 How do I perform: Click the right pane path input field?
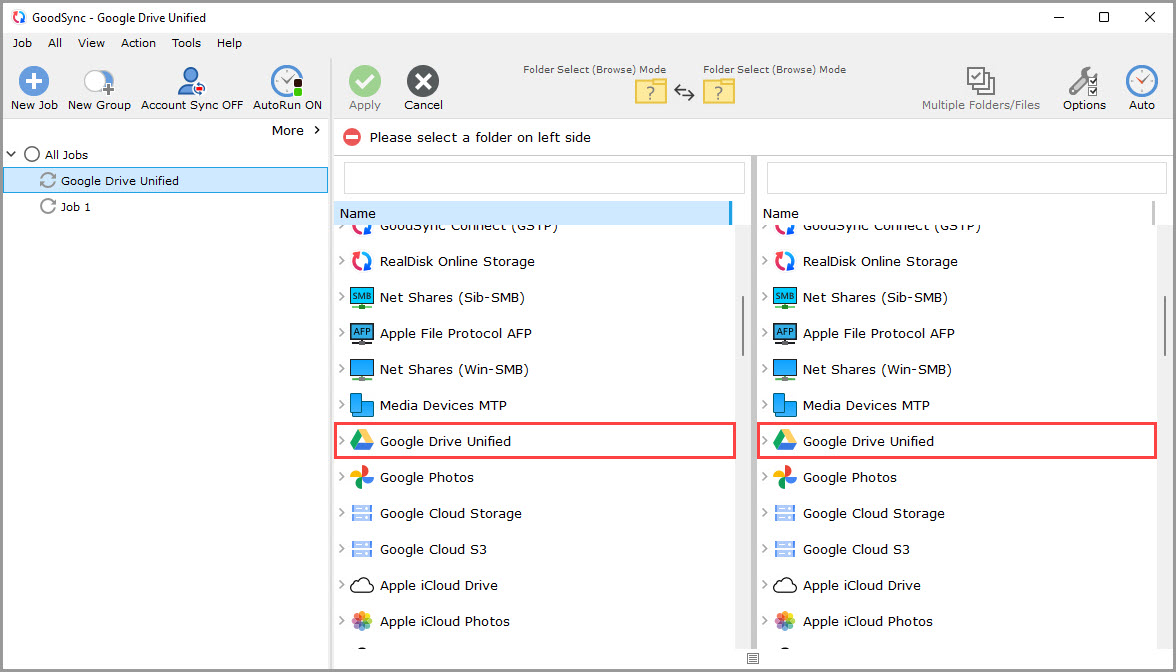click(x=966, y=178)
